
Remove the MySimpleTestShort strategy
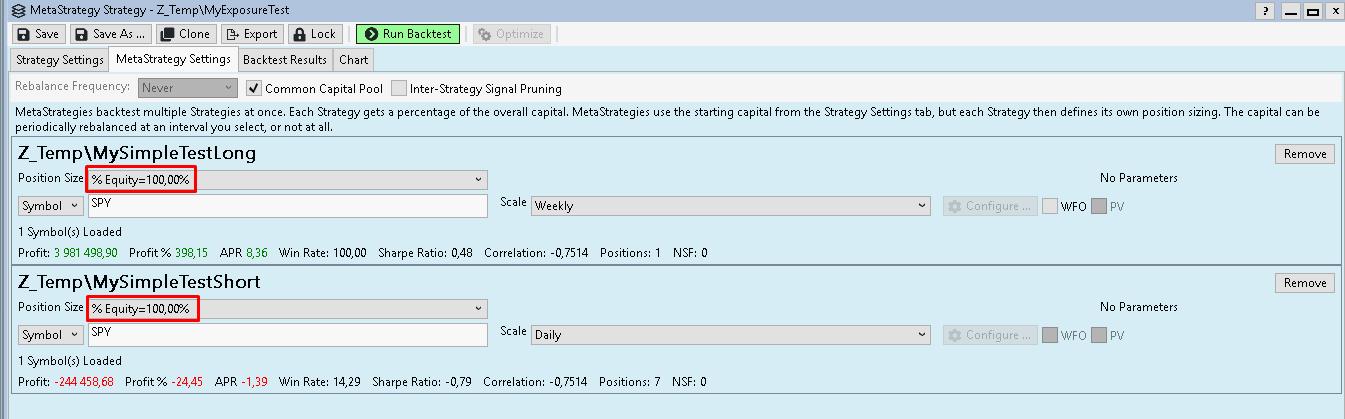pyautogui.click(x=1304, y=283)
